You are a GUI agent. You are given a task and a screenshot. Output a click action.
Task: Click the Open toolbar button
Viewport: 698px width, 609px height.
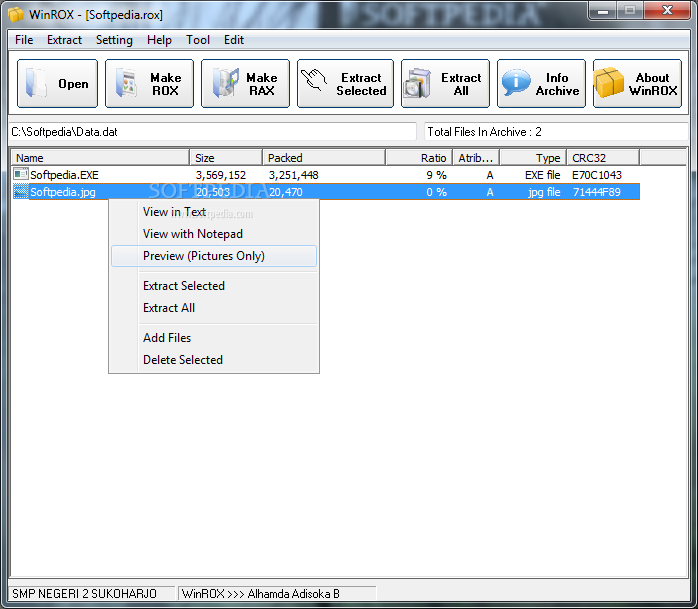click(x=57, y=84)
